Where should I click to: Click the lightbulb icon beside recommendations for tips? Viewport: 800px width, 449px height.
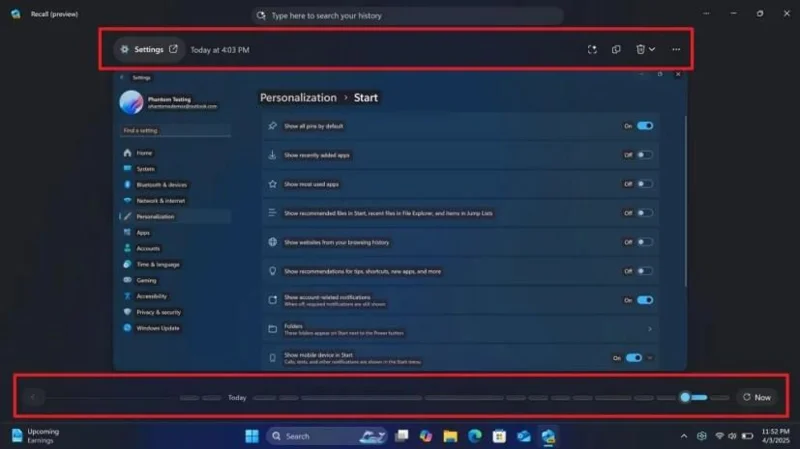click(272, 271)
